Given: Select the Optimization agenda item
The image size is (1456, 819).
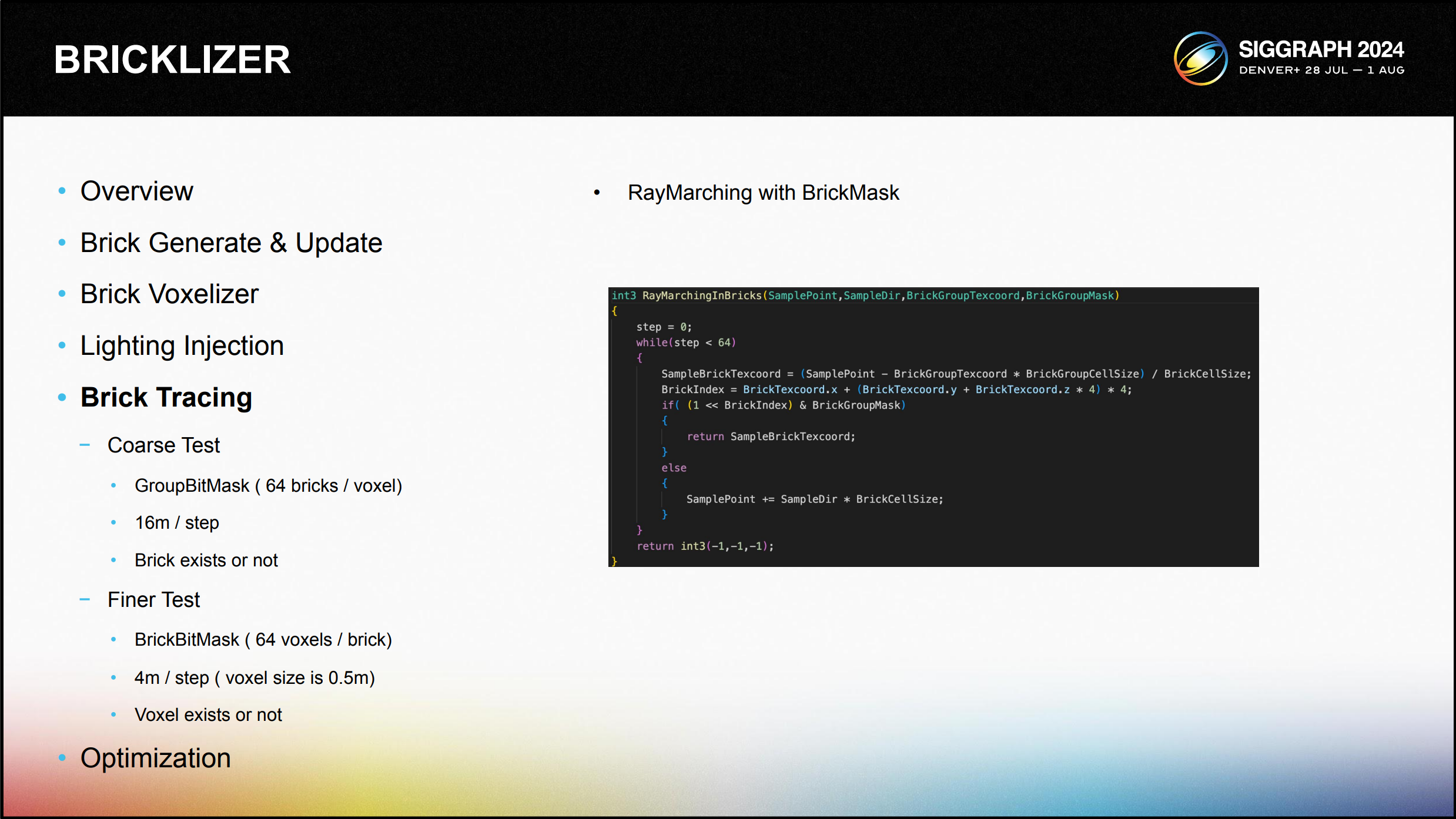Looking at the screenshot, I should 155,758.
